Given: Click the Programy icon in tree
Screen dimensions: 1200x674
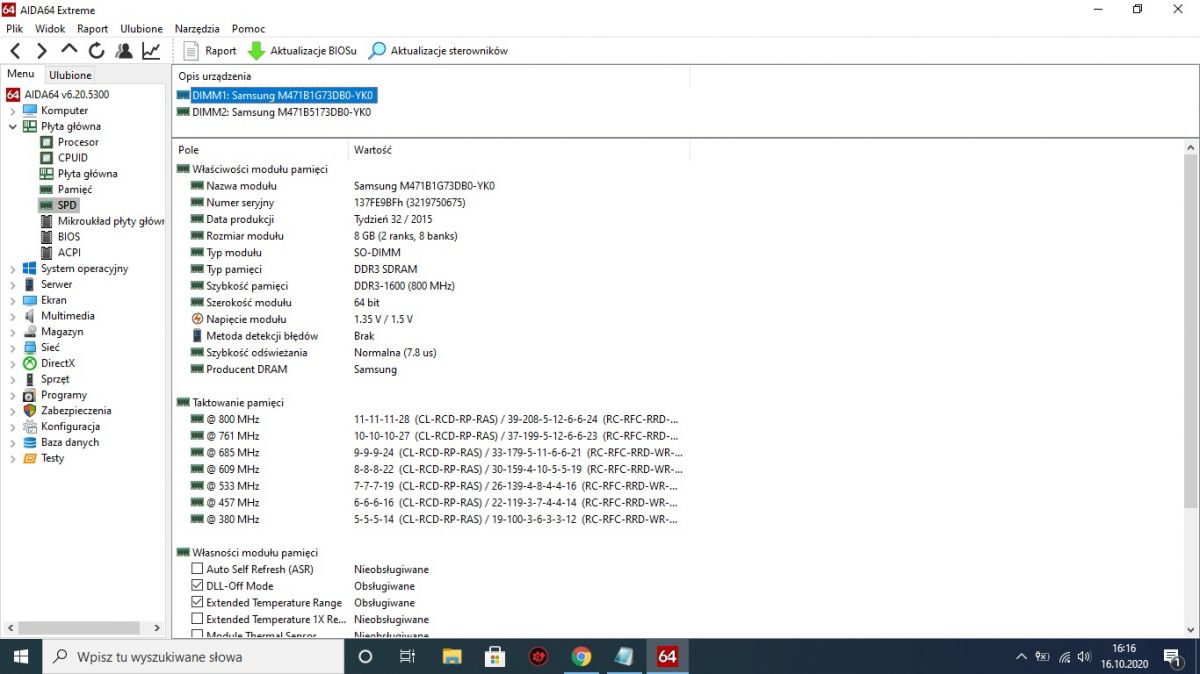Looking at the screenshot, I should (30, 395).
